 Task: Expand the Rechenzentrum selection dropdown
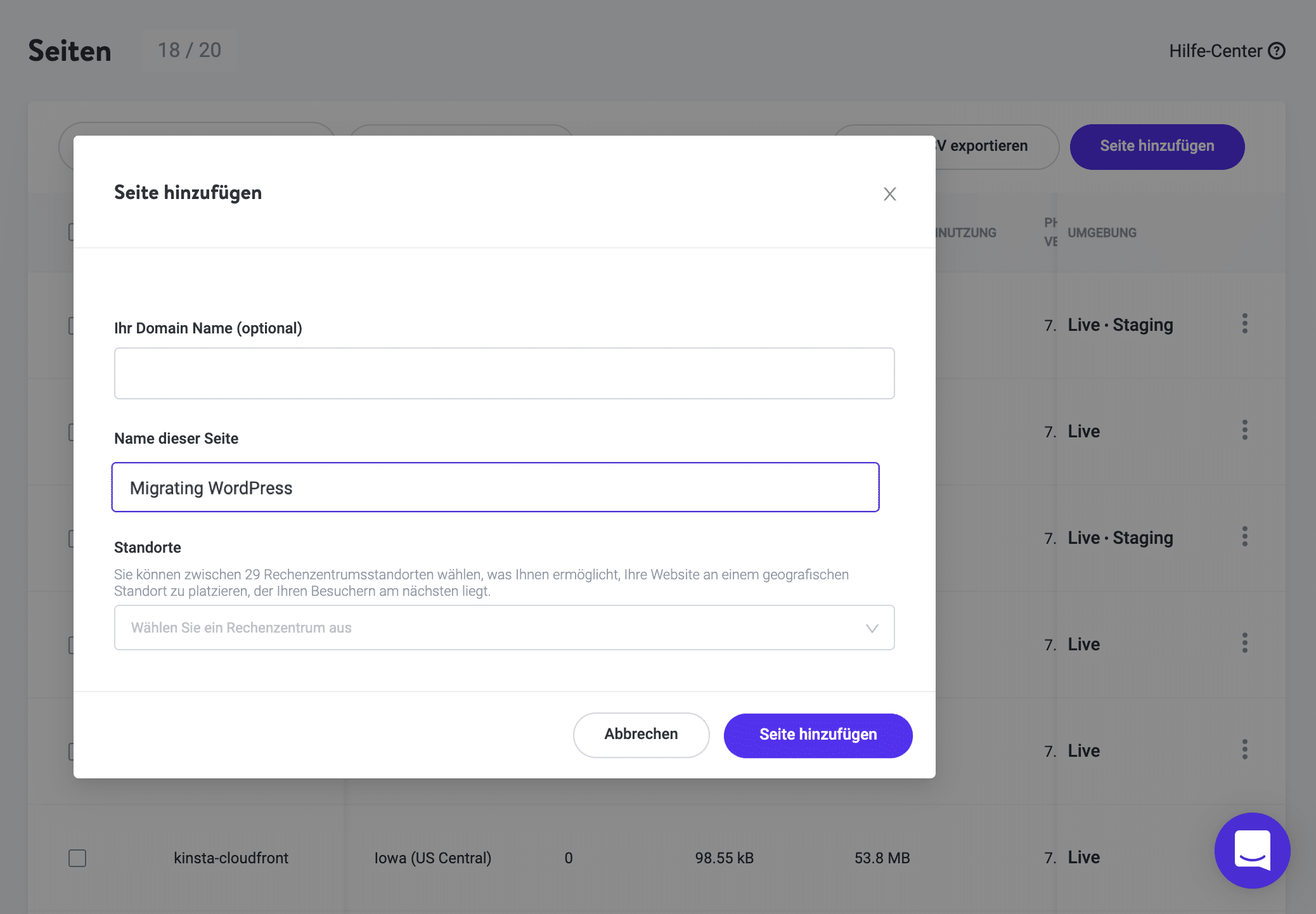[x=504, y=628]
